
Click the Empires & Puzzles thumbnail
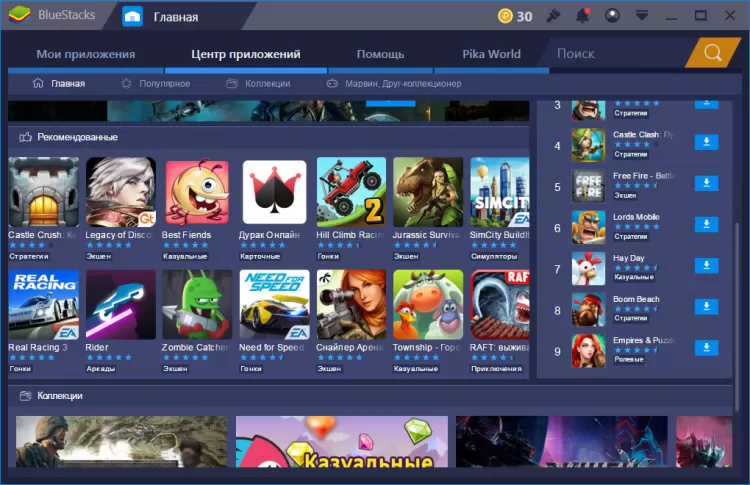pos(588,351)
